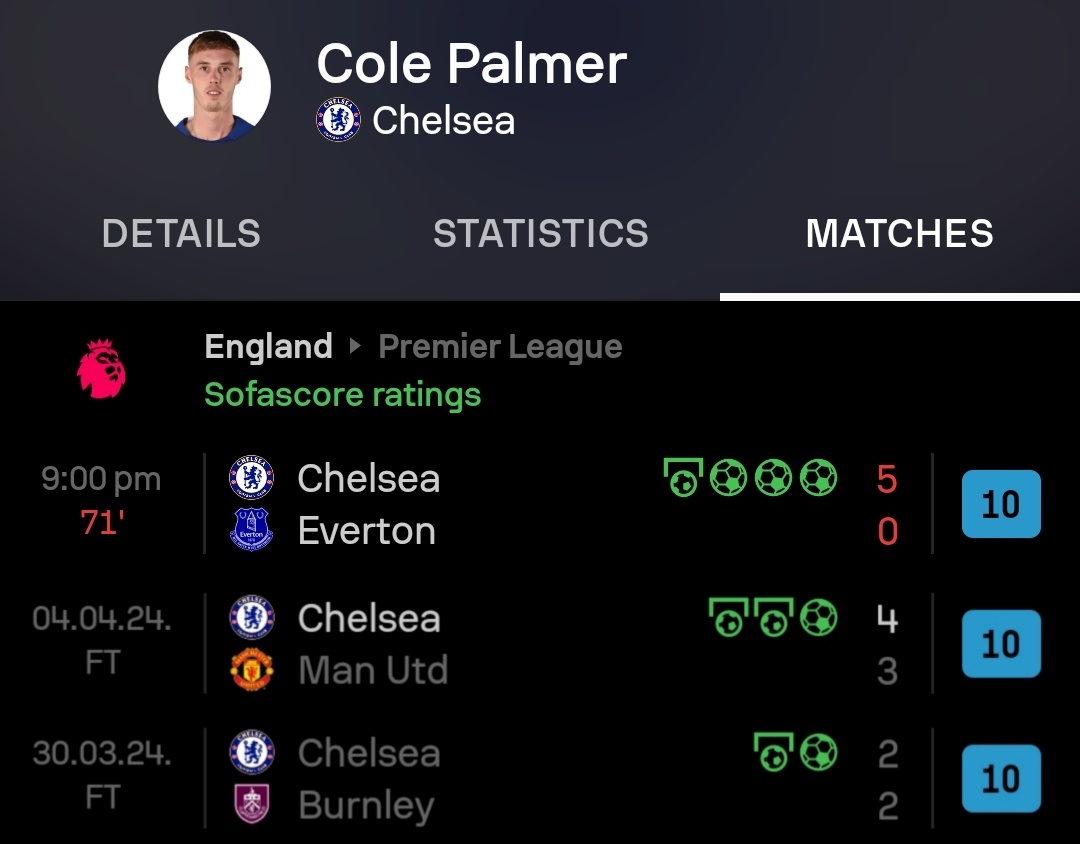The height and width of the screenshot is (844, 1080).
Task: Tap the penalty goal icon in Everton match
Action: [x=683, y=477]
